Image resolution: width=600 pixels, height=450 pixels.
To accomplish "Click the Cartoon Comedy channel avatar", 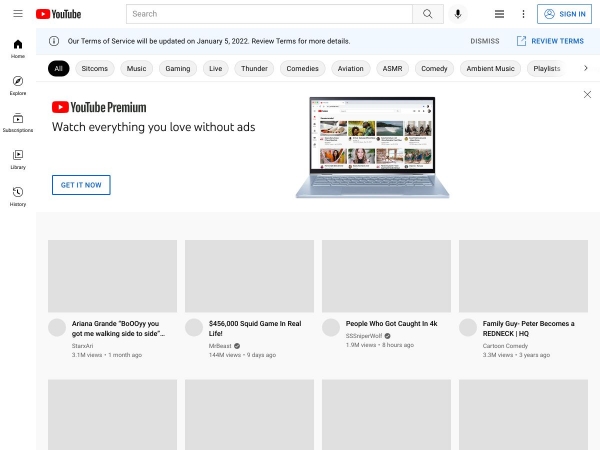I will [x=468, y=328].
